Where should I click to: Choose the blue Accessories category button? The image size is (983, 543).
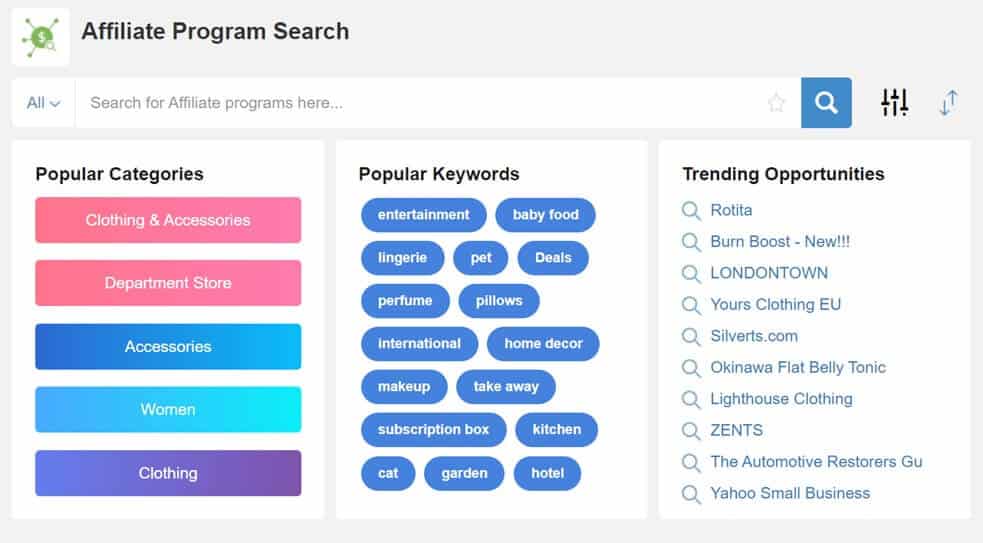[168, 347]
